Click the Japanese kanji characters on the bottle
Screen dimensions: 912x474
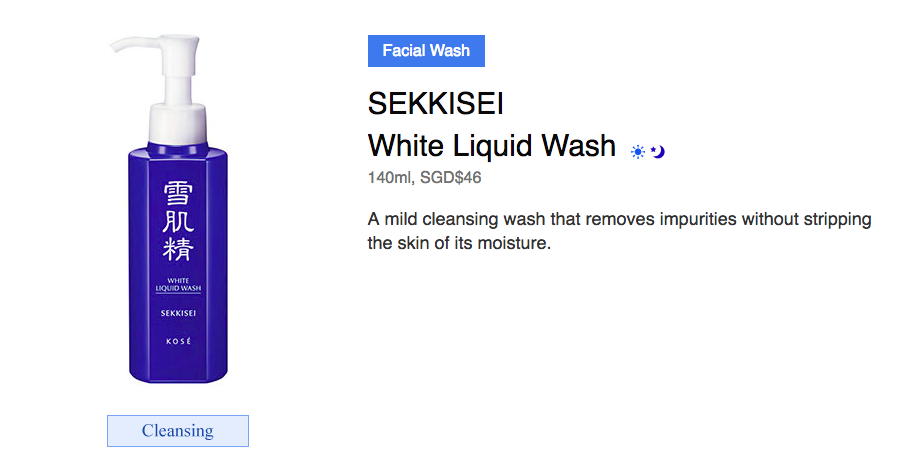pos(178,218)
